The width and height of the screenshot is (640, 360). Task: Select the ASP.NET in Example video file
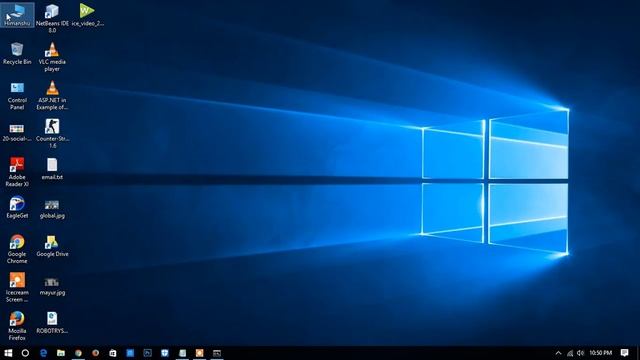52,95
